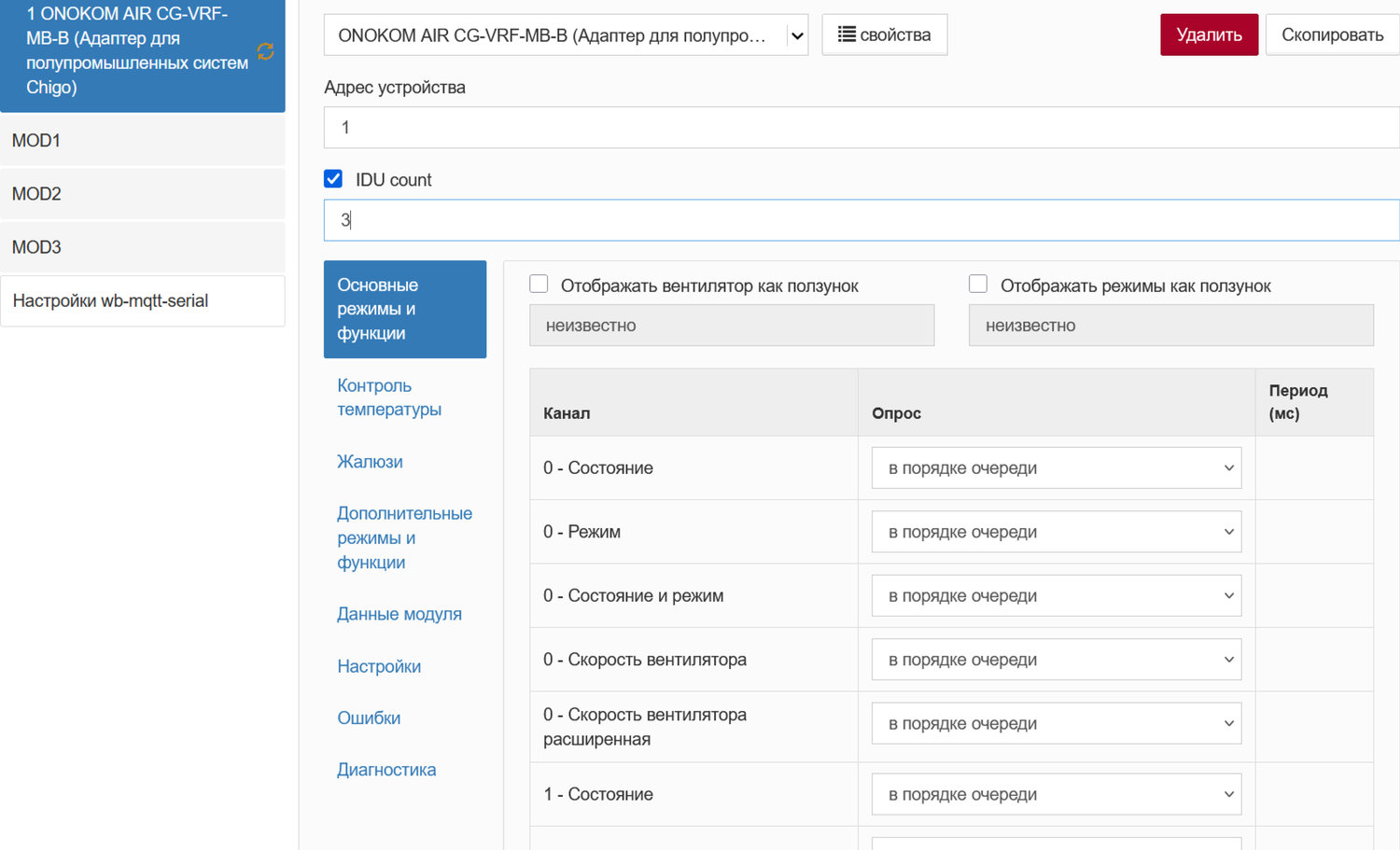Enable Отображать вентилятор как ползунок checkbox
Image resolution: width=1400 pixels, height=850 pixels.
539,285
